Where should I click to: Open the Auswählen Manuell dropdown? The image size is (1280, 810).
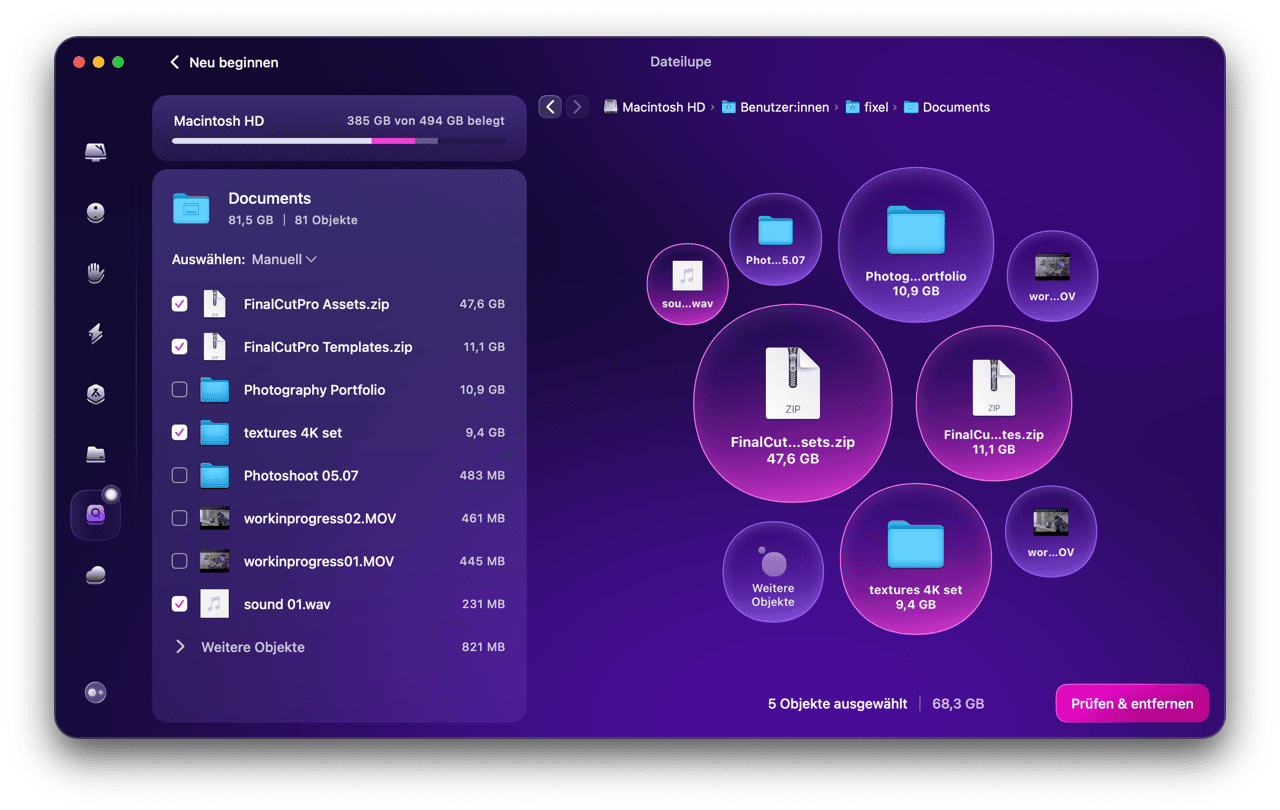(x=283, y=259)
